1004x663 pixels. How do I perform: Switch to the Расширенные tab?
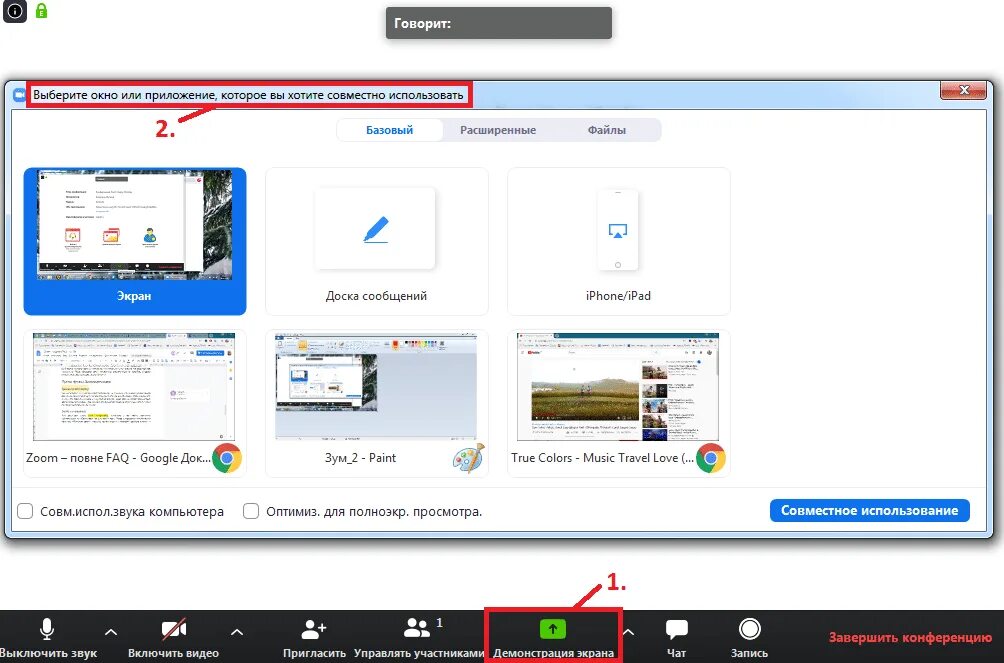coord(498,130)
